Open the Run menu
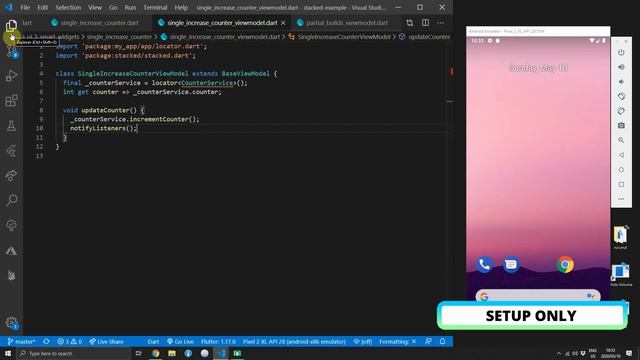The height and width of the screenshot is (360, 640). [130, 7]
